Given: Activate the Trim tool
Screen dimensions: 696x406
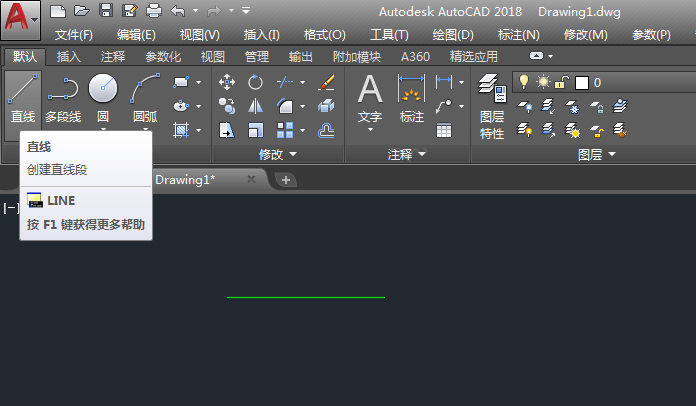Looking at the screenshot, I should tap(285, 82).
